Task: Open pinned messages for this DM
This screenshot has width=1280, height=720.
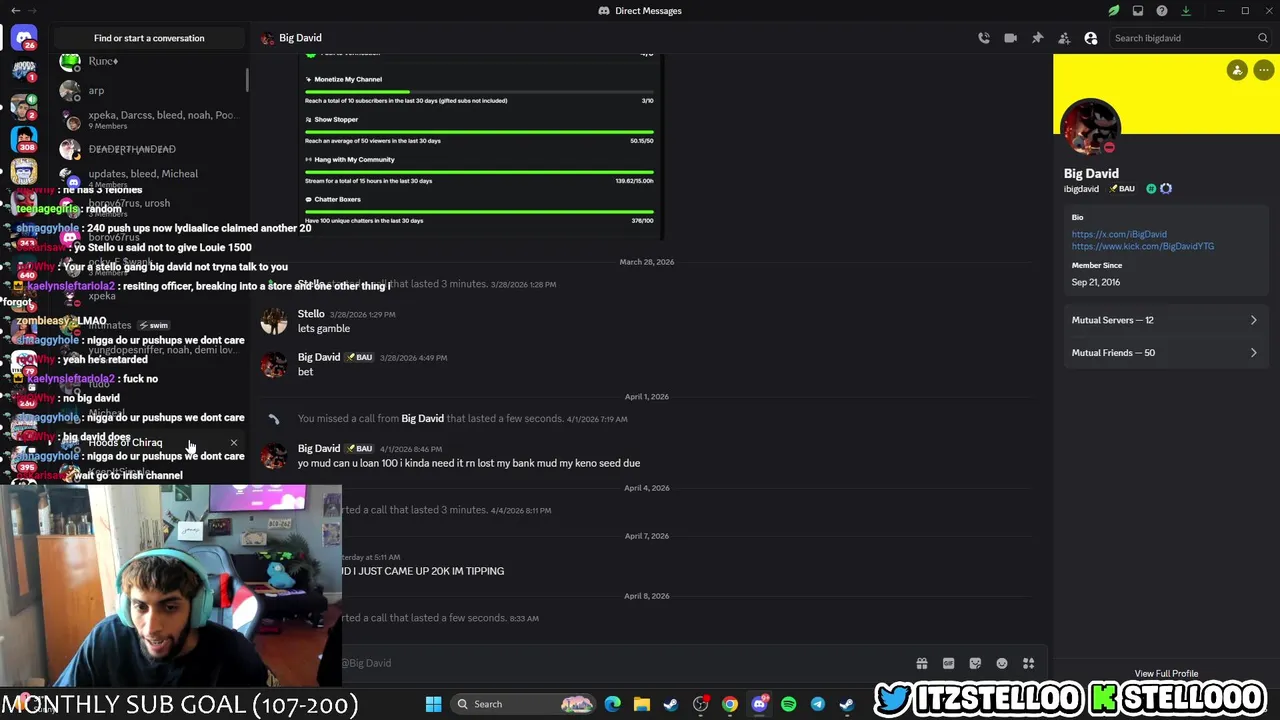Action: click(x=1037, y=38)
